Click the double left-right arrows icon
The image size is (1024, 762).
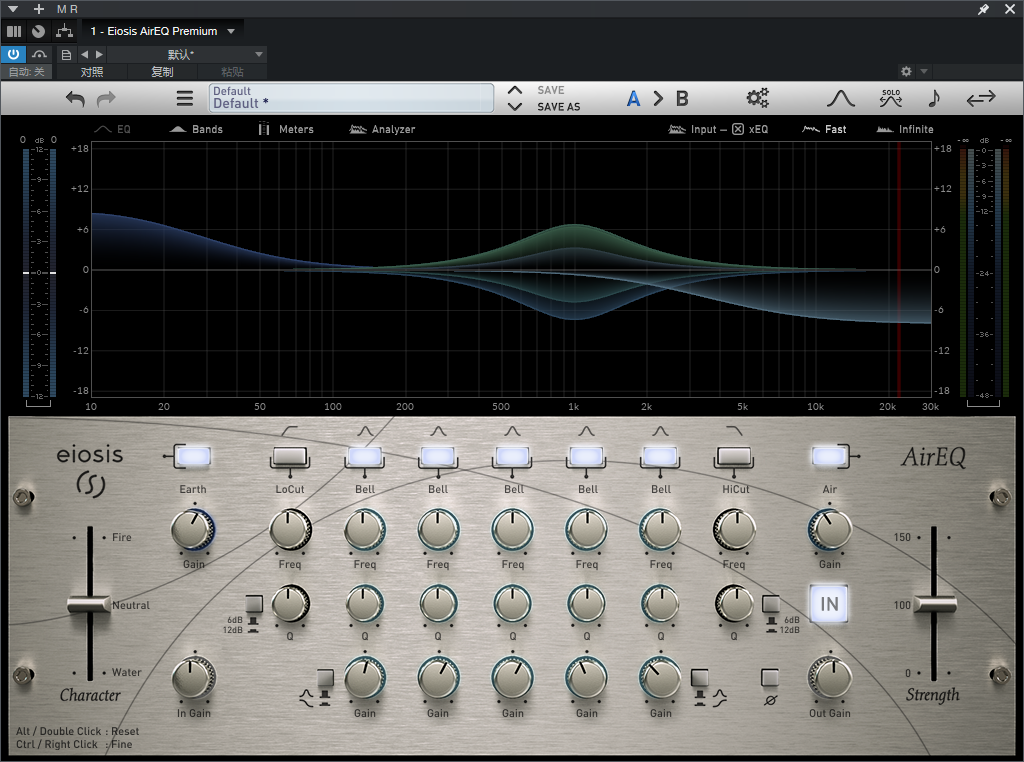[x=981, y=99]
